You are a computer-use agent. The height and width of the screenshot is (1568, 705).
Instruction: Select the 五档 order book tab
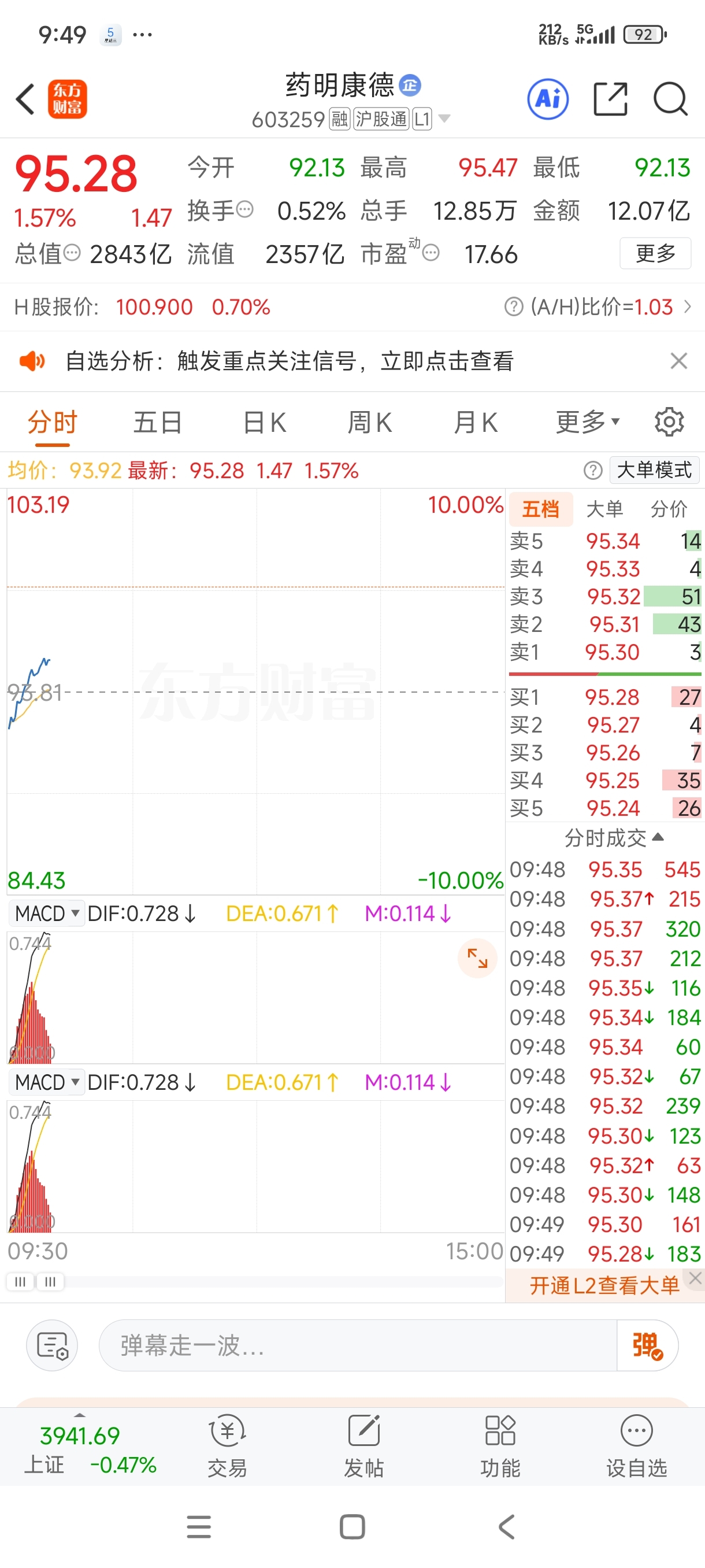[x=540, y=509]
